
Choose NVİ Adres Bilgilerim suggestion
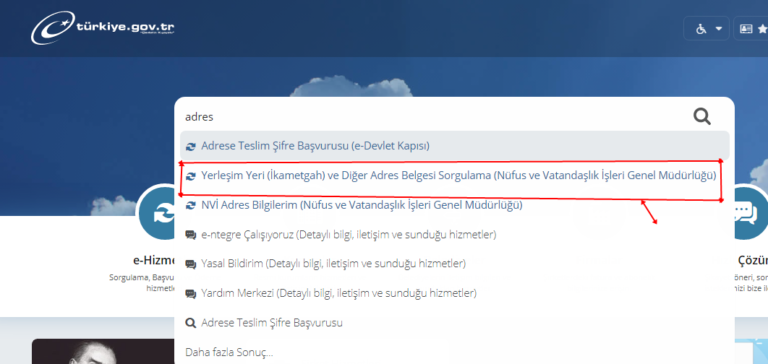click(354, 205)
